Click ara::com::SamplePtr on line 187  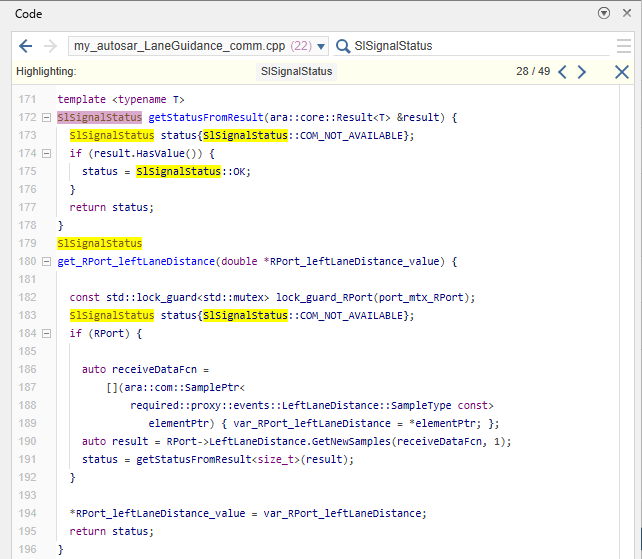[x=181, y=387]
